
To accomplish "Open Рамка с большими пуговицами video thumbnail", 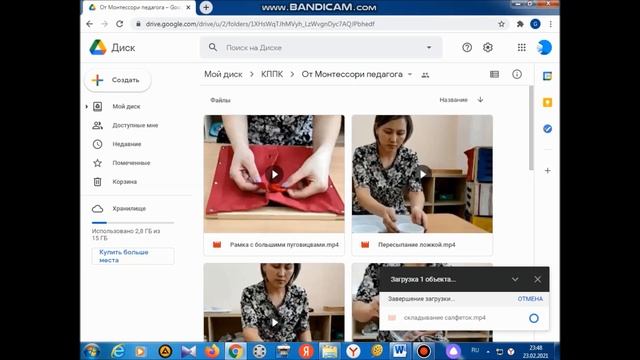I will pos(274,174).
